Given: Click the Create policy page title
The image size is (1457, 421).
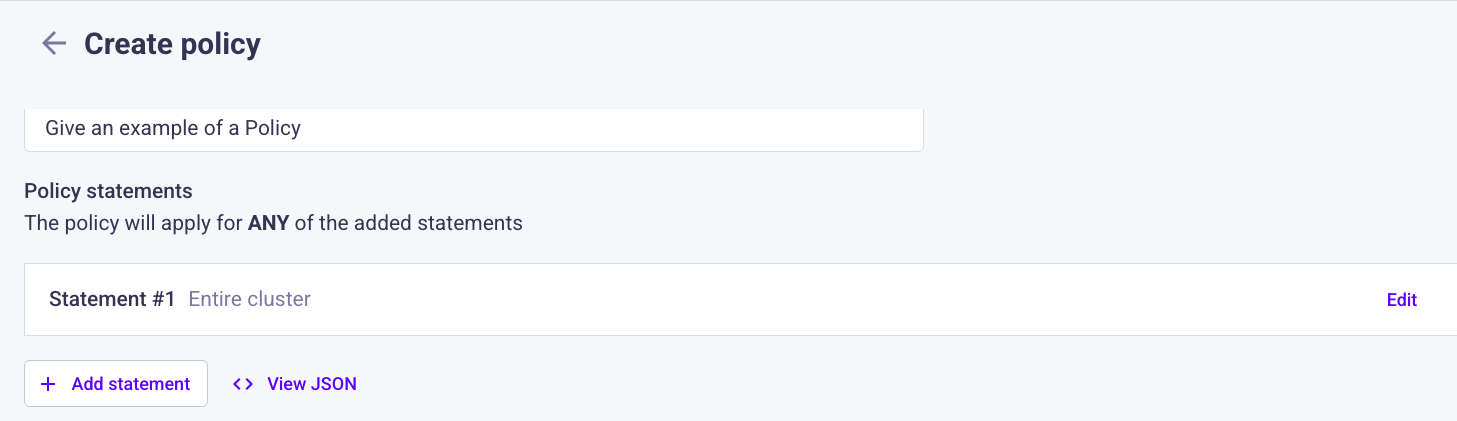Looking at the screenshot, I should coord(172,44).
